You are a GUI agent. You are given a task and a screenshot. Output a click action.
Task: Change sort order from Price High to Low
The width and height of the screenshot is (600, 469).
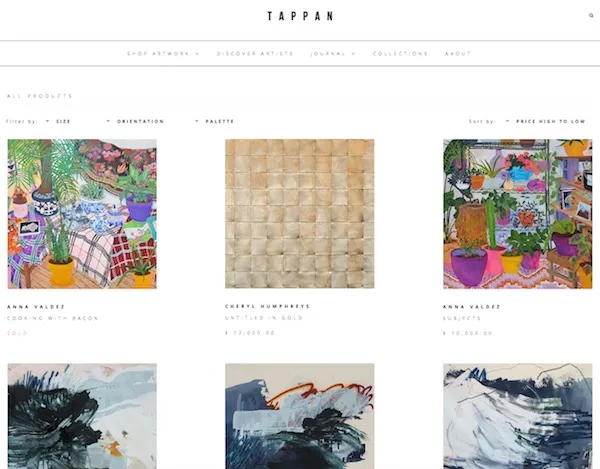545,121
